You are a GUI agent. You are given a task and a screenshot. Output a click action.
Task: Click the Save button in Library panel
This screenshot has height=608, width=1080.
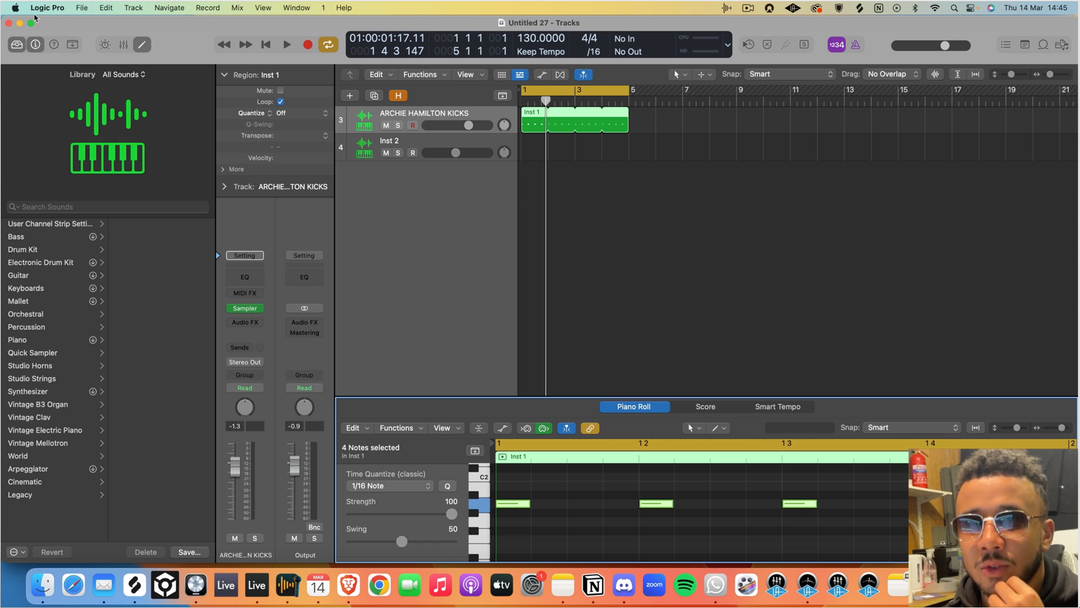coord(189,552)
